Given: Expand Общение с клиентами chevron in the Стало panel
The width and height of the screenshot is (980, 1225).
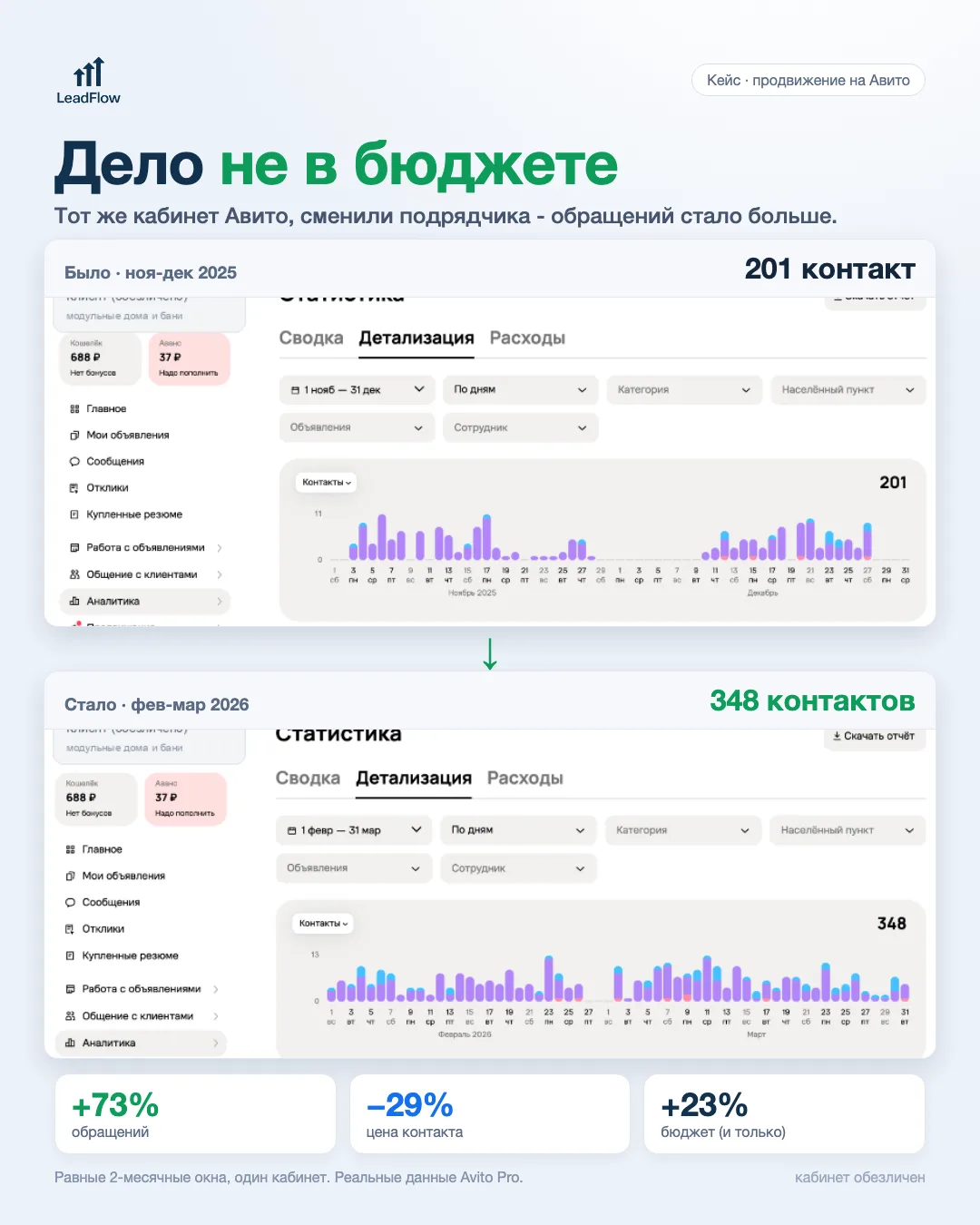Looking at the screenshot, I should [216, 1016].
